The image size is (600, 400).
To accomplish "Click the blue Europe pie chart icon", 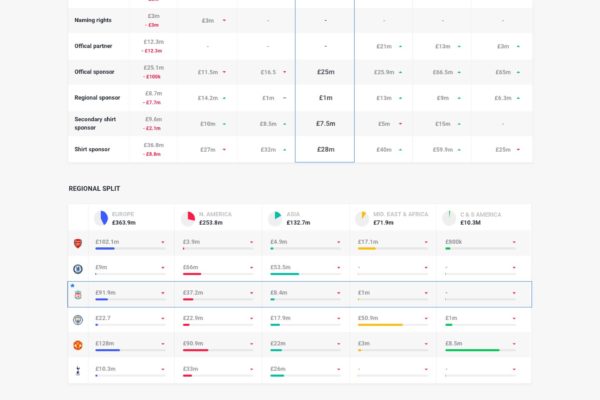I will (102, 218).
